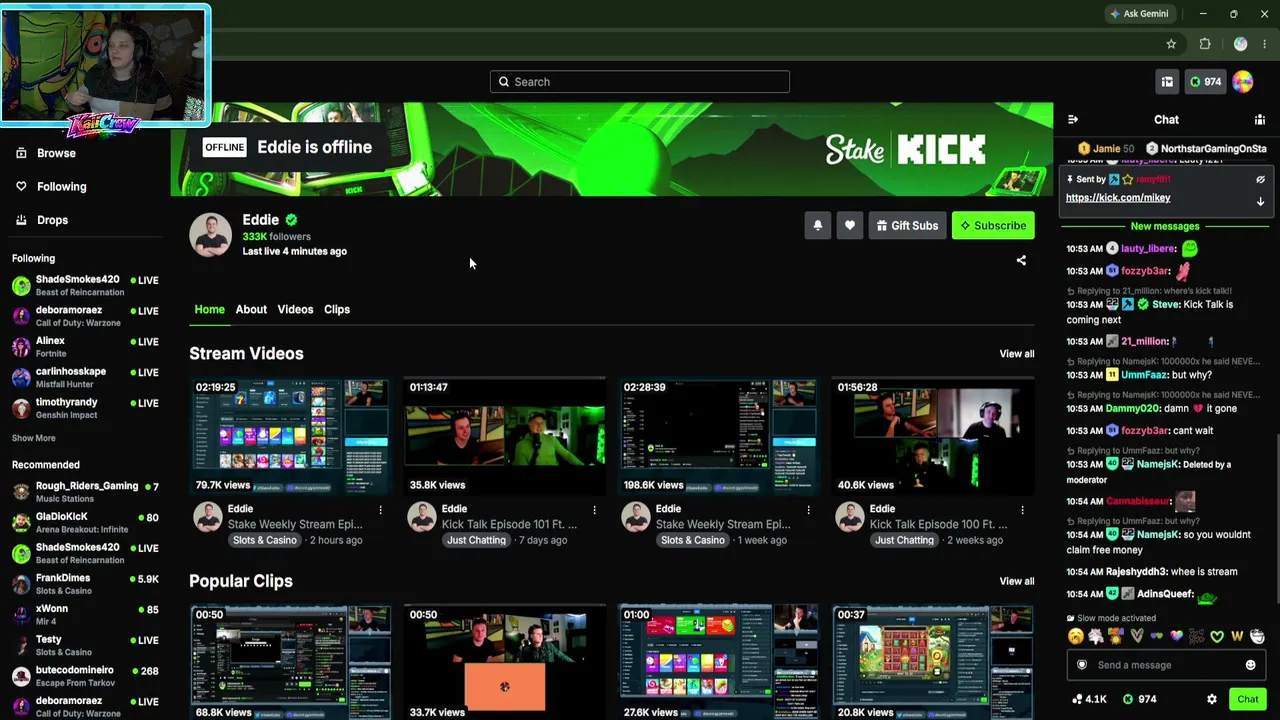
Task: Open the pinned https://kick.com/mikey link
Action: [x=1118, y=198]
